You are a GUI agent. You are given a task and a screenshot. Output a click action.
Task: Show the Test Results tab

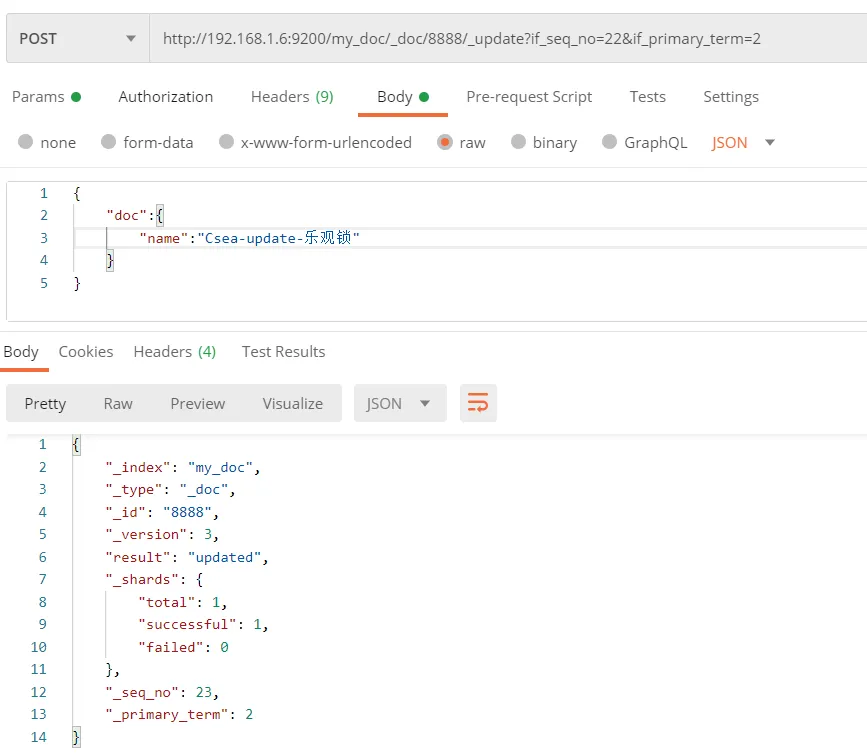283,352
